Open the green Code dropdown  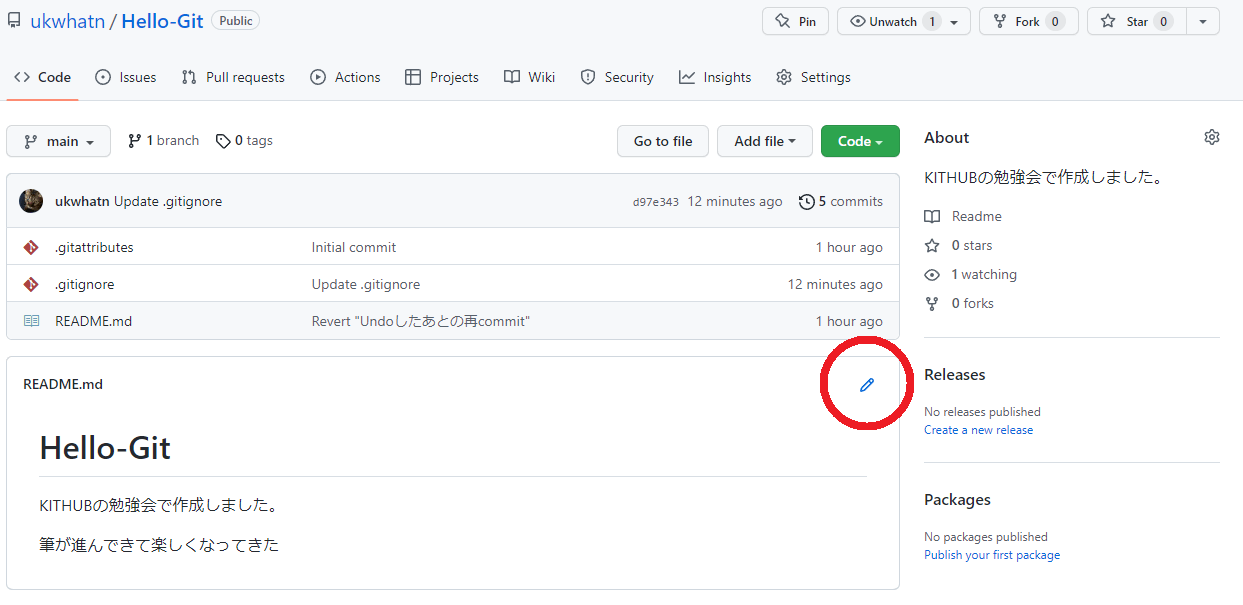[860, 140]
